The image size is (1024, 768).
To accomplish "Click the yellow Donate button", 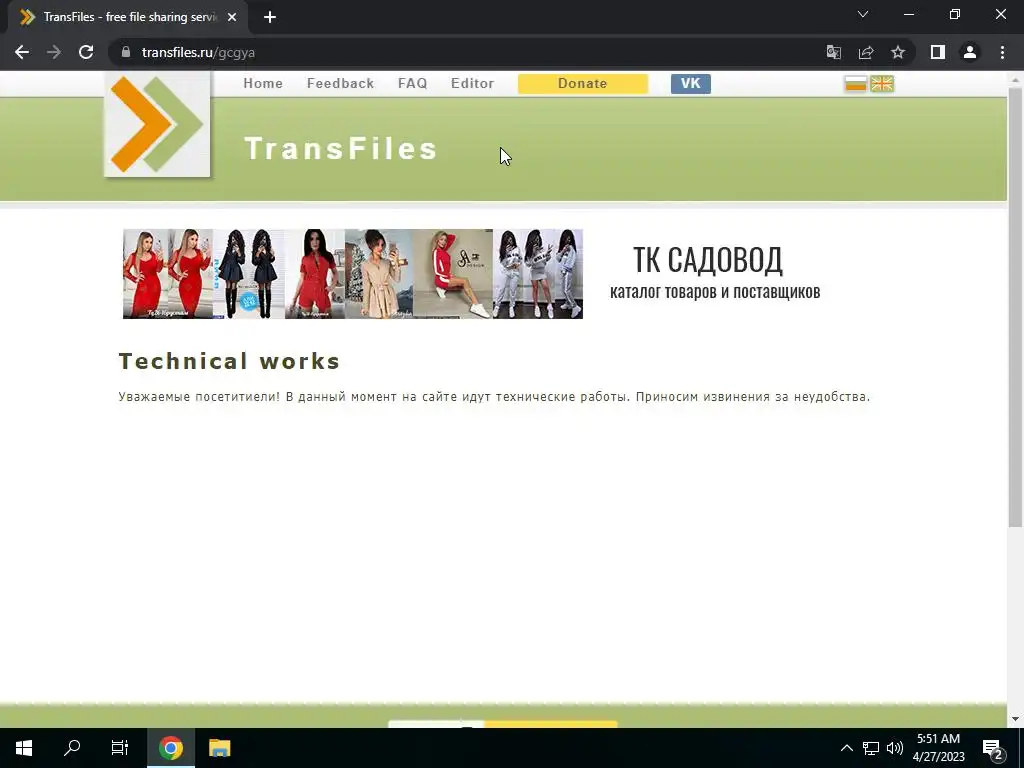I will point(583,84).
